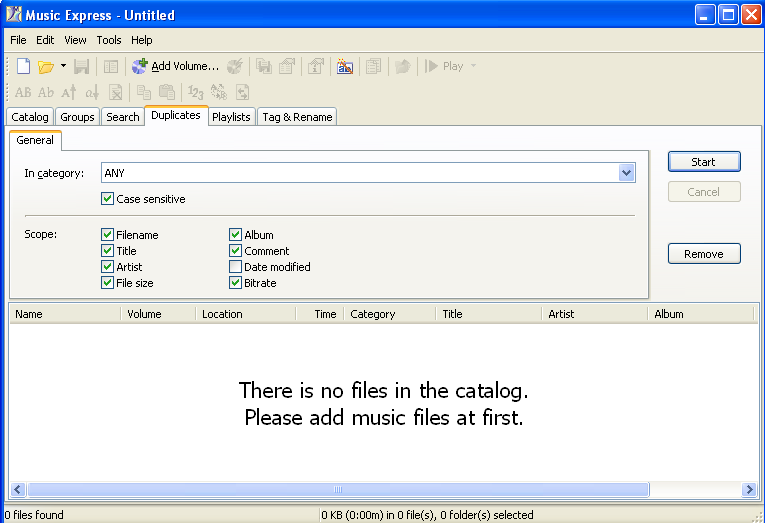Click the Start button
This screenshot has width=765, height=523.
704,162
